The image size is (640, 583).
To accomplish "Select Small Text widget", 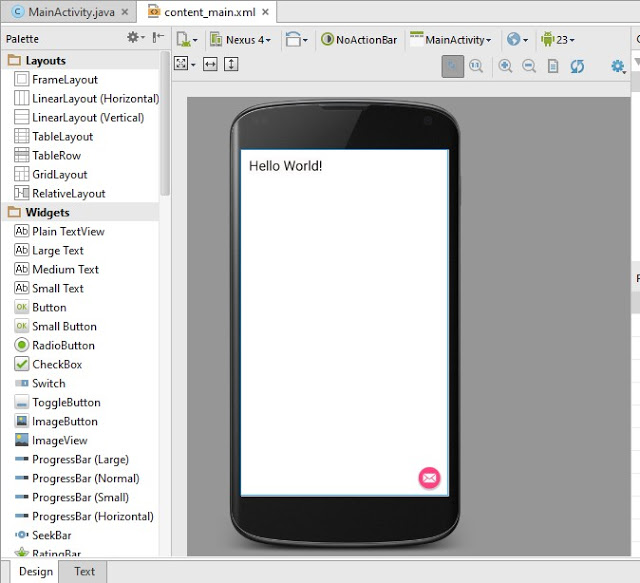I will [x=49, y=288].
